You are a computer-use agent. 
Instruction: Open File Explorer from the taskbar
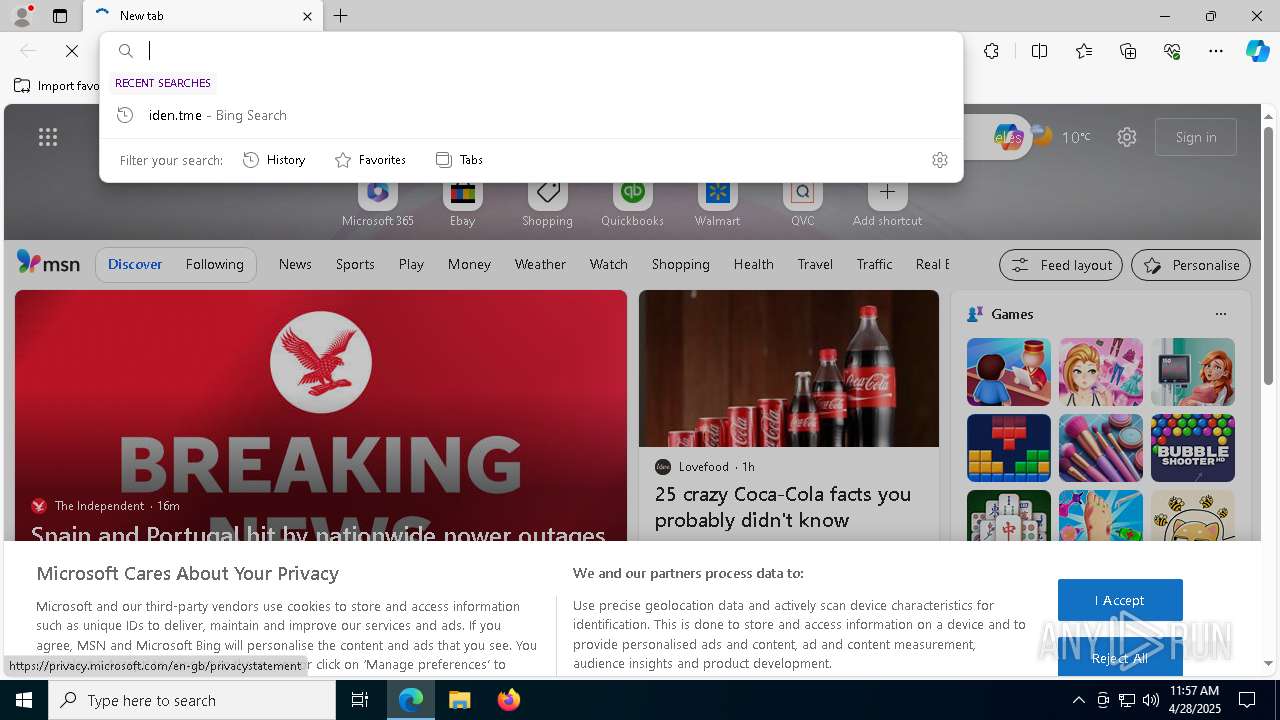tap(459, 700)
